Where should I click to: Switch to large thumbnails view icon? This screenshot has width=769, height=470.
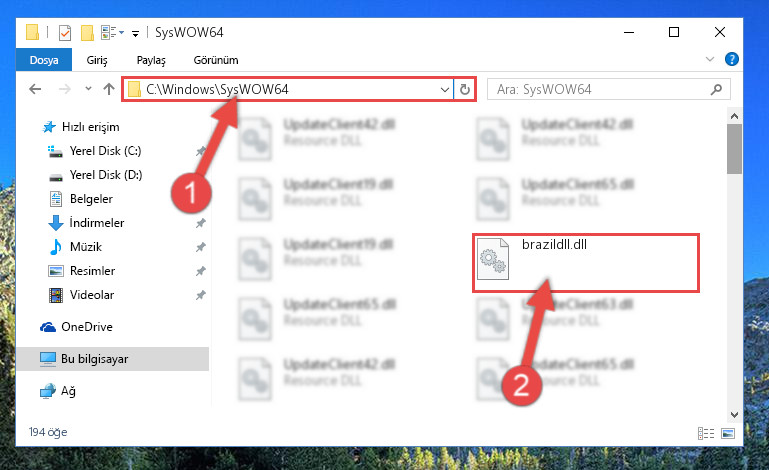click(728, 433)
